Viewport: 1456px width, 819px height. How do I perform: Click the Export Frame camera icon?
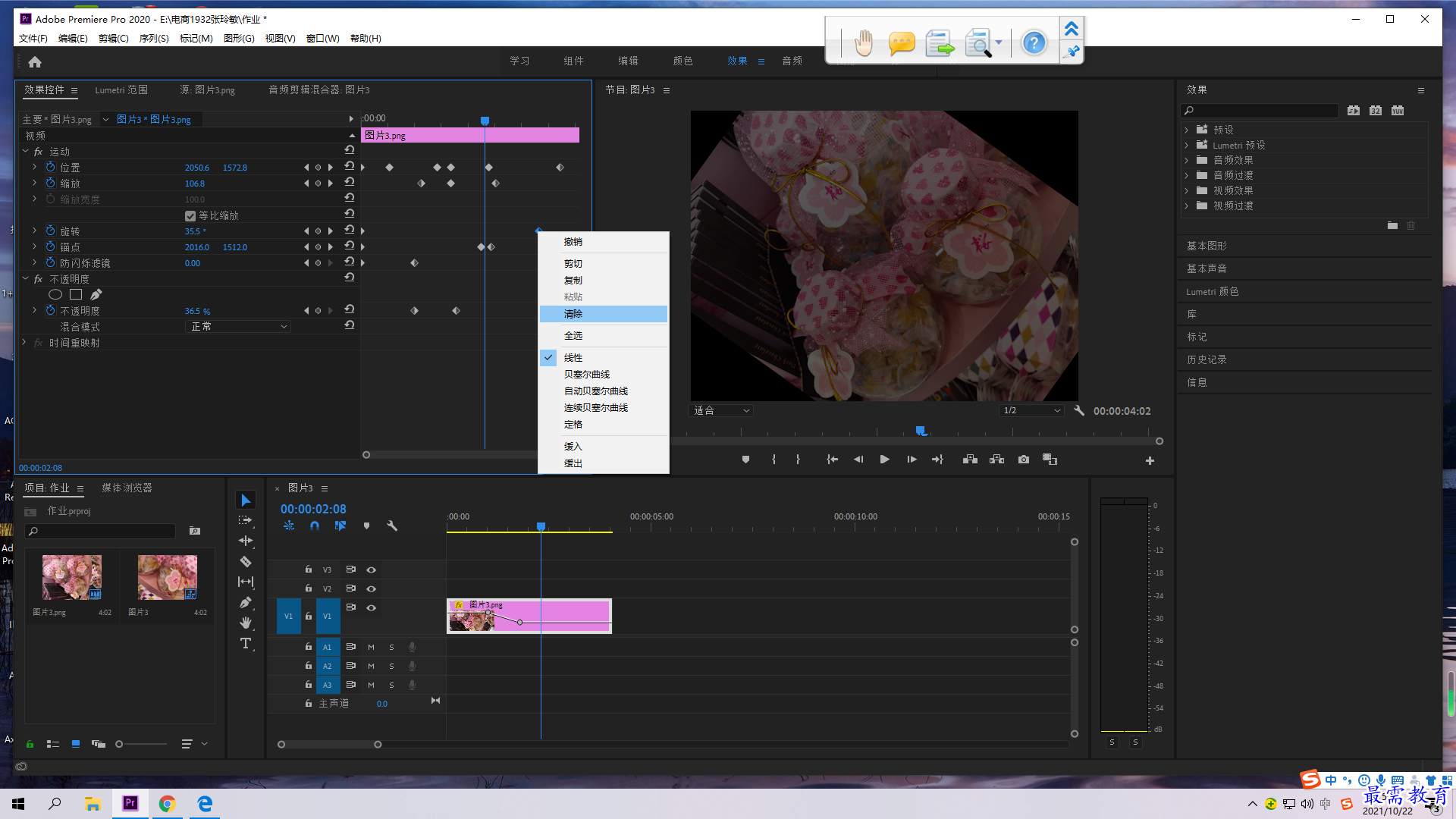1024,460
